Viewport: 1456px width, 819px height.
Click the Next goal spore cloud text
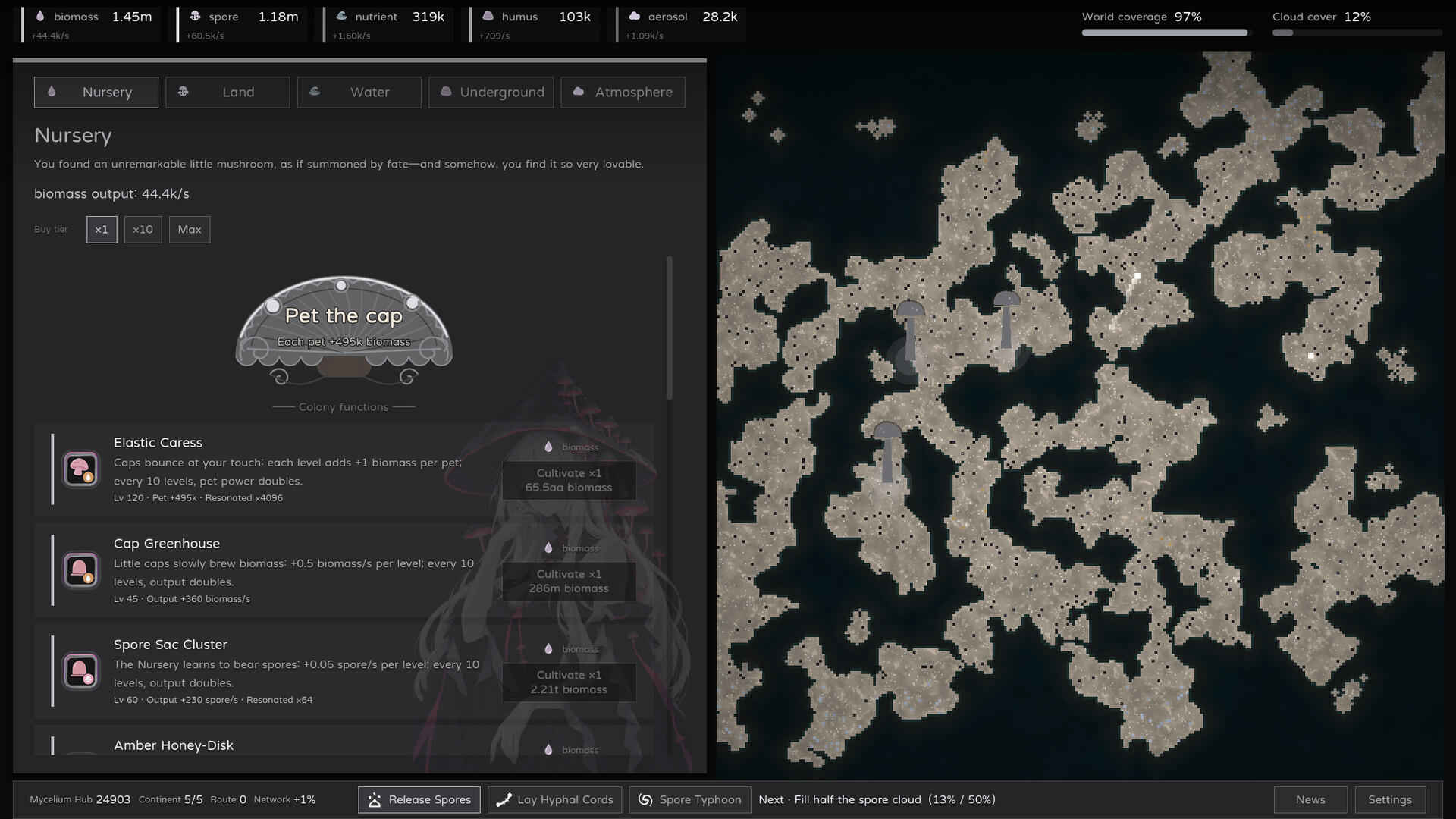[877, 799]
